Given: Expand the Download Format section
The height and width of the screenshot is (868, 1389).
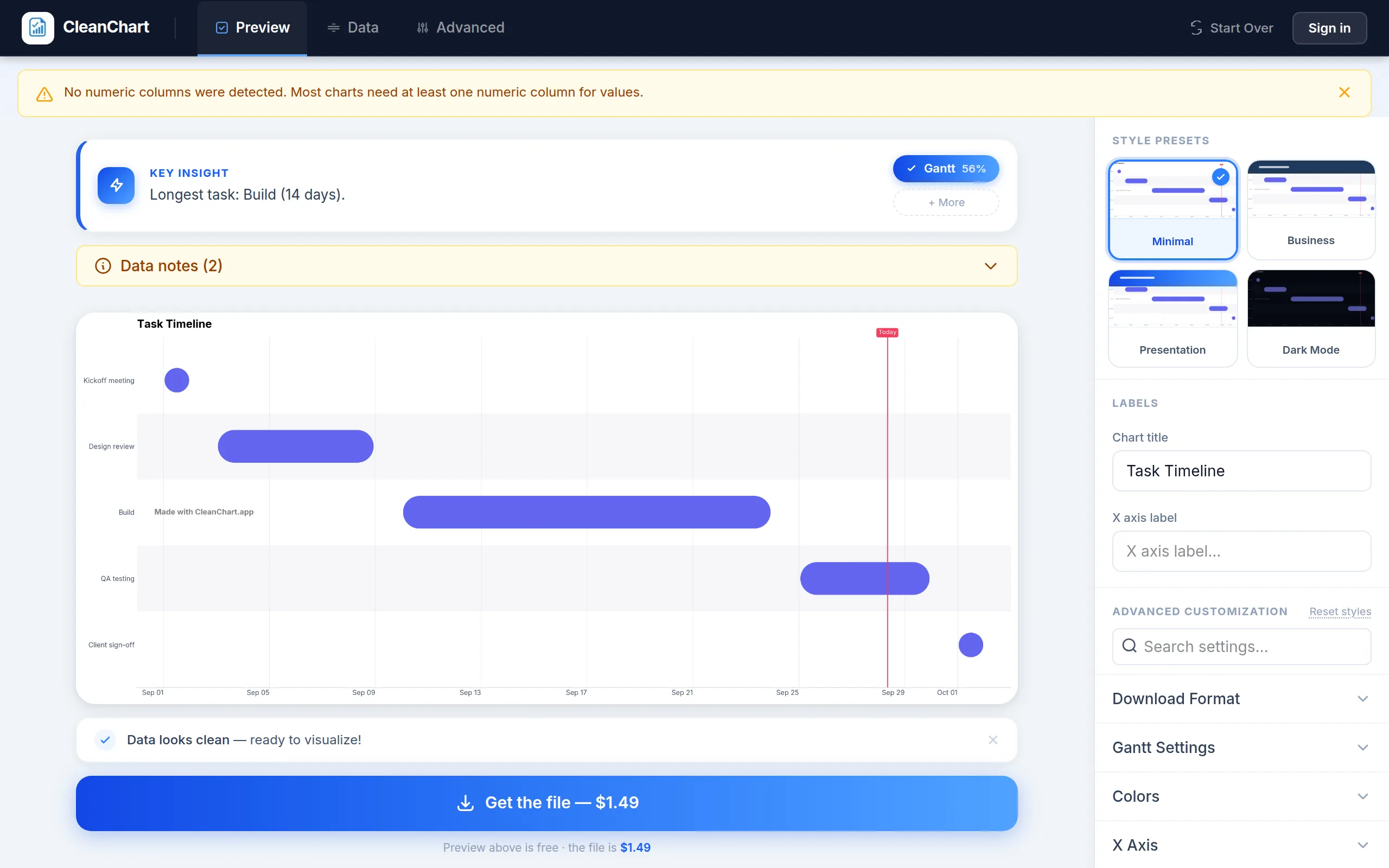Looking at the screenshot, I should (1241, 699).
